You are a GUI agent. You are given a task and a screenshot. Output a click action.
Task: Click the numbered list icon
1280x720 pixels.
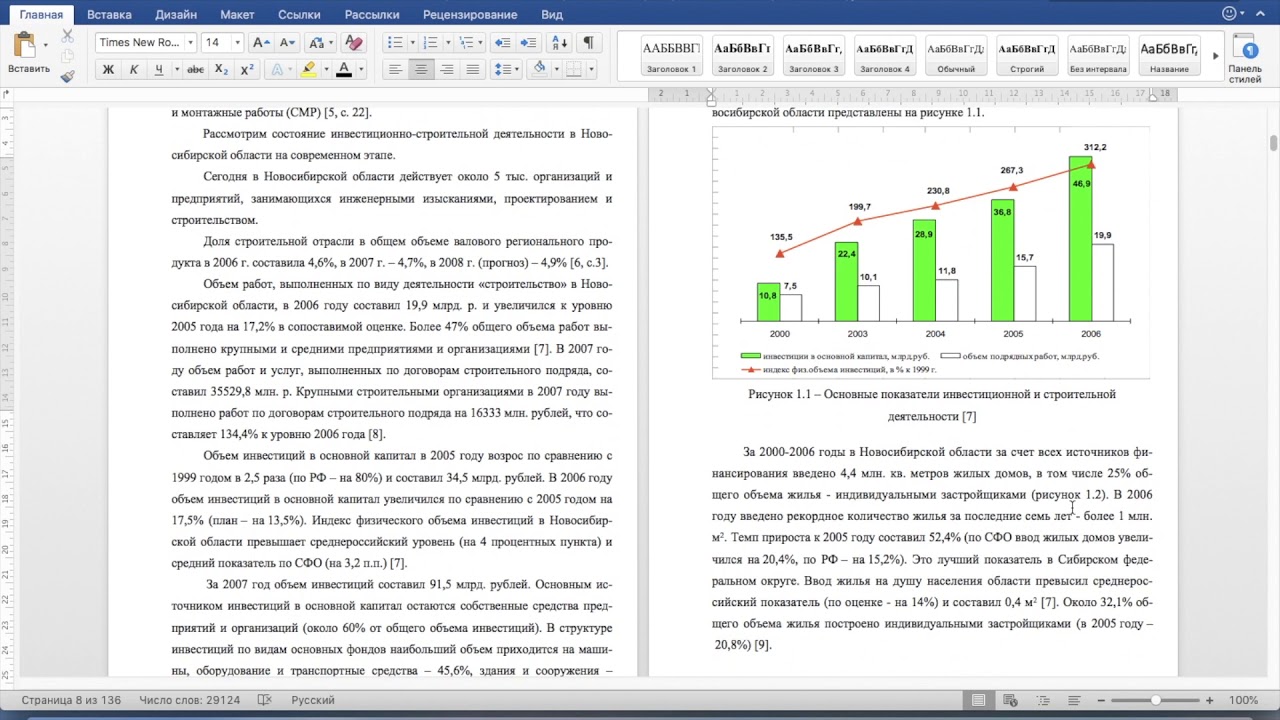coord(430,43)
